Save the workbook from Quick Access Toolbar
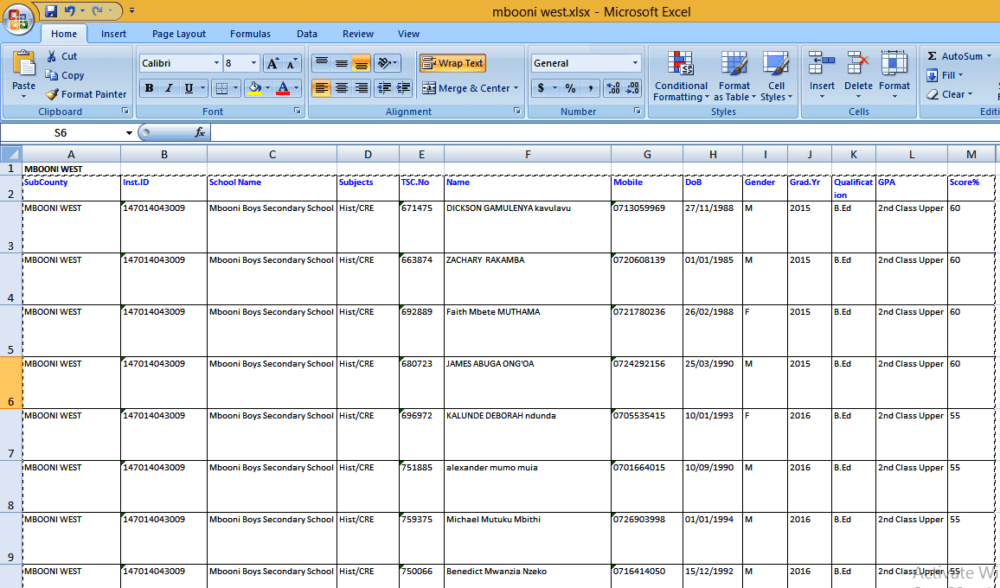This screenshot has width=1000, height=588. pos(51,11)
